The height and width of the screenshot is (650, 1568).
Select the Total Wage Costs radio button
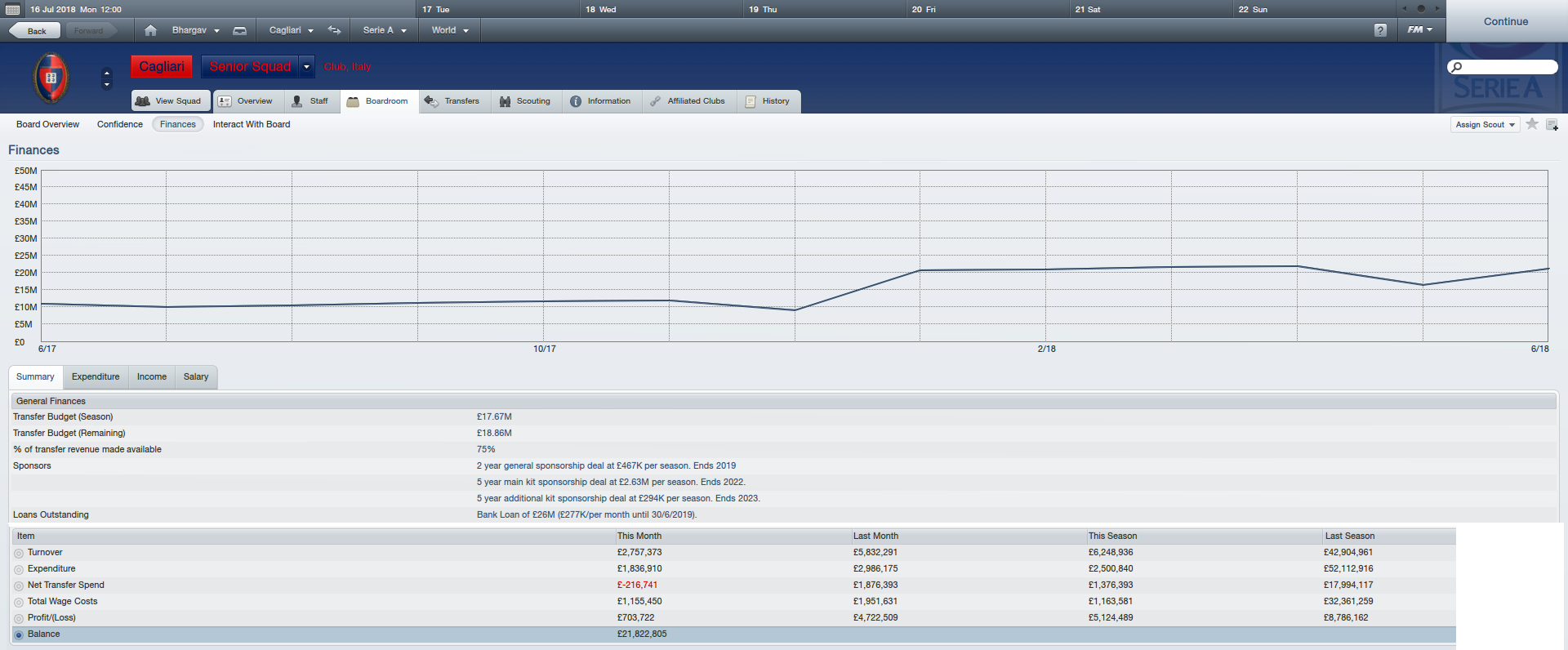pos(19,602)
